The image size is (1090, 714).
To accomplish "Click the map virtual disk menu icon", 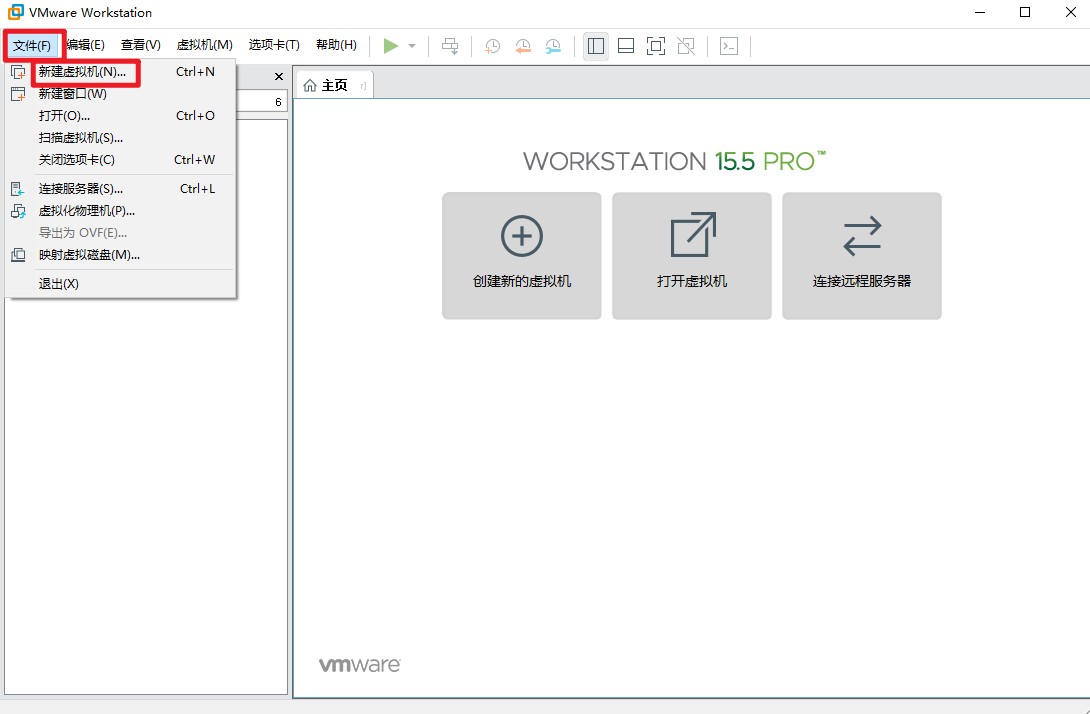I will (x=19, y=255).
